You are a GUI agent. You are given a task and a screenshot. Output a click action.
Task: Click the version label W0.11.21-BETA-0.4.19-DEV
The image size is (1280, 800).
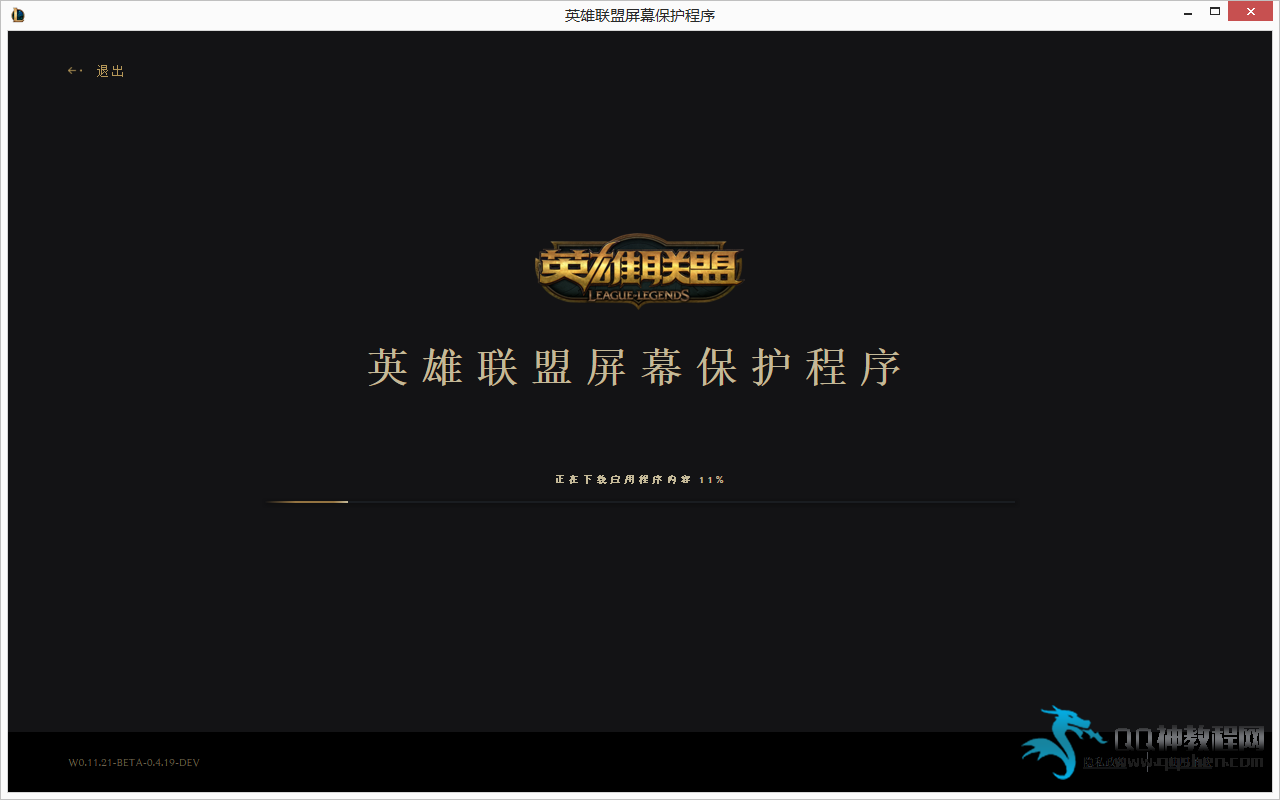(134, 763)
